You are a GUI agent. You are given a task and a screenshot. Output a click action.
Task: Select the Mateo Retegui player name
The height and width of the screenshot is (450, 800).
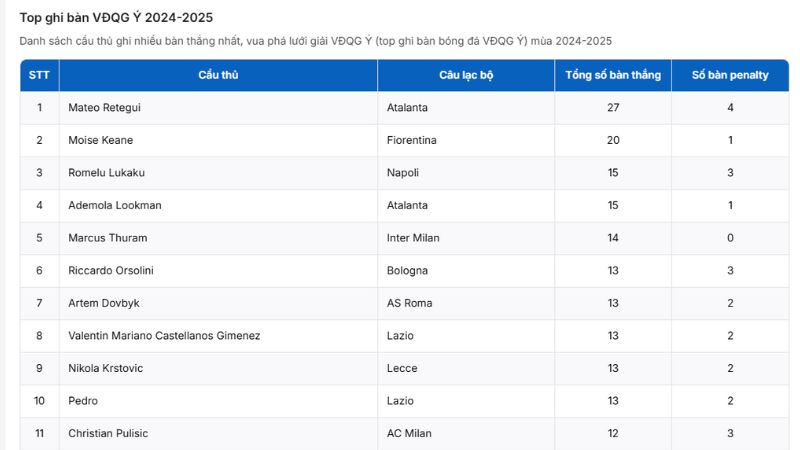point(106,108)
